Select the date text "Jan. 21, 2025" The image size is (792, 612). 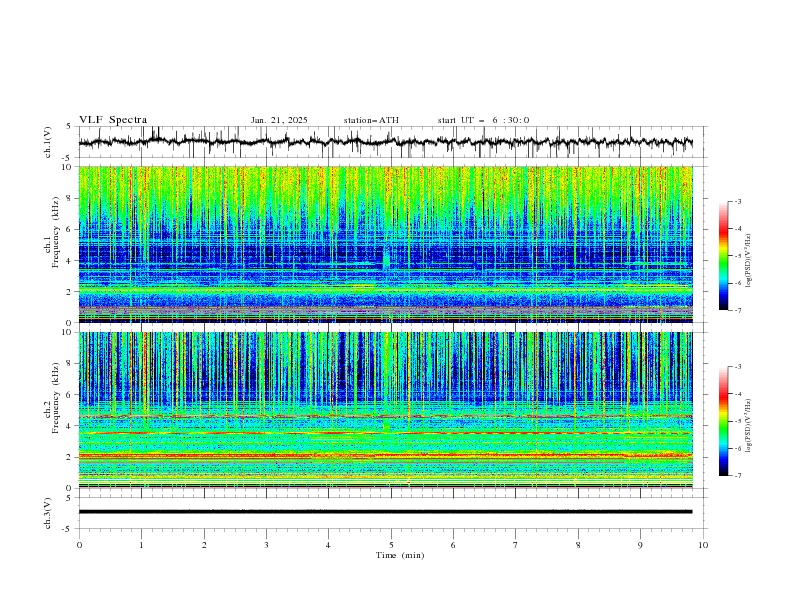(x=279, y=120)
